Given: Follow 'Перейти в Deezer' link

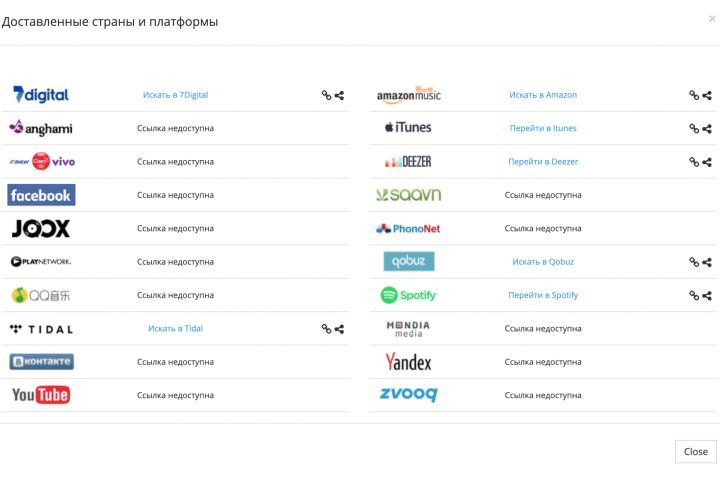Looking at the screenshot, I should click(x=542, y=162).
